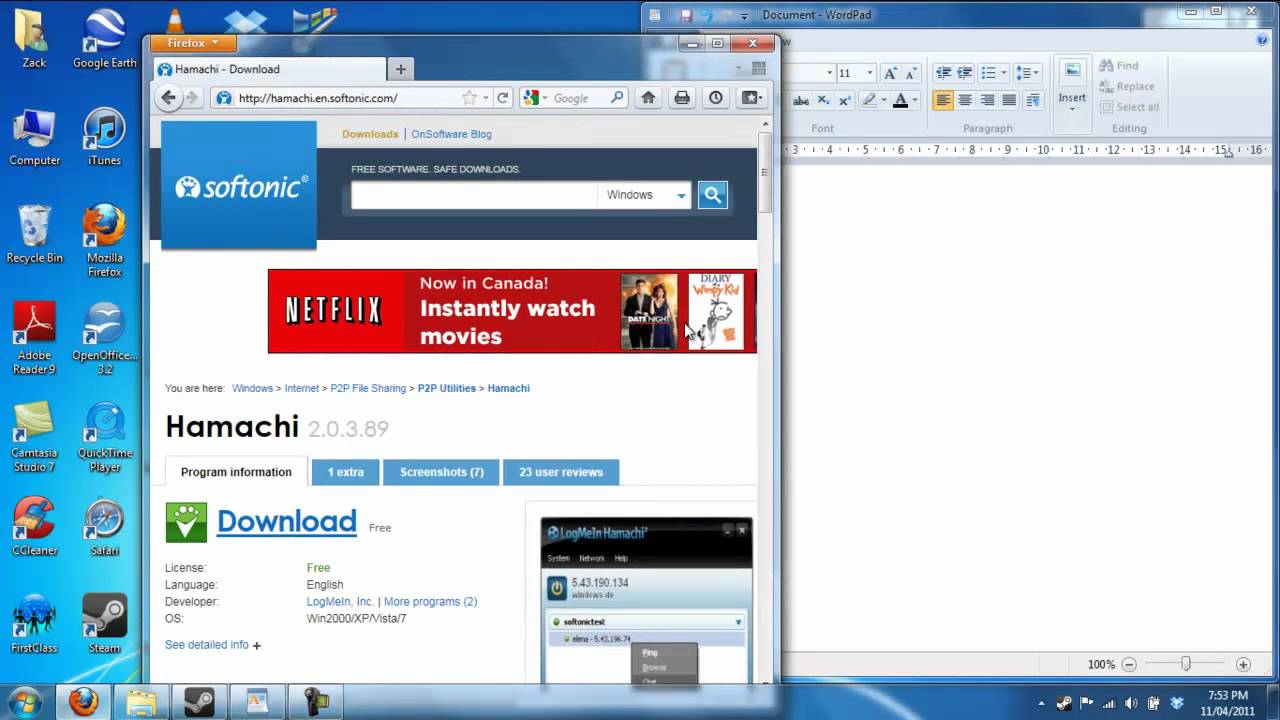Open the More programs (2) link
The width and height of the screenshot is (1280, 720).
[x=431, y=602]
